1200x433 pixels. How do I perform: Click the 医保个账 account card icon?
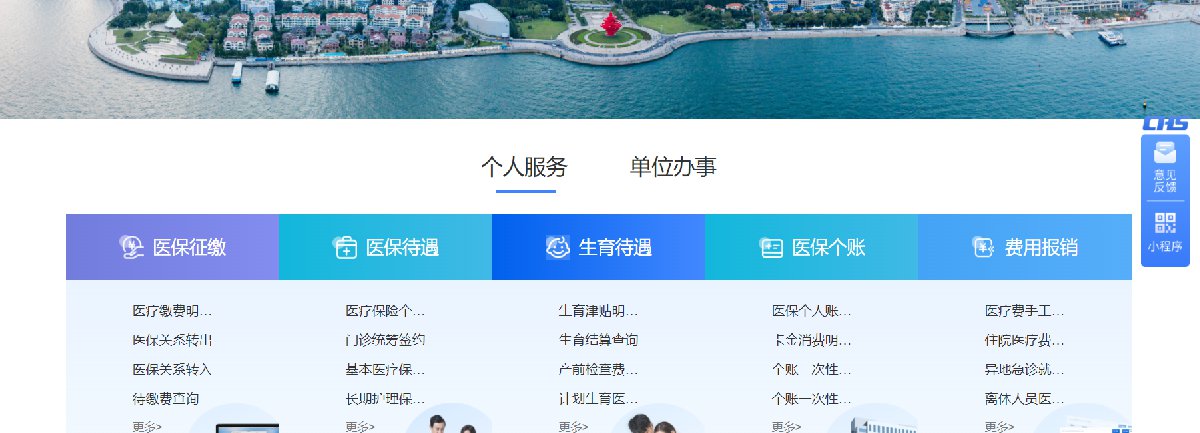tap(770, 247)
